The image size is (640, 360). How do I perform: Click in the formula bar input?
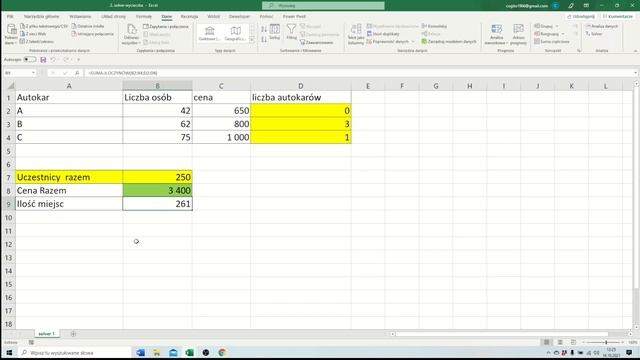pos(358,73)
